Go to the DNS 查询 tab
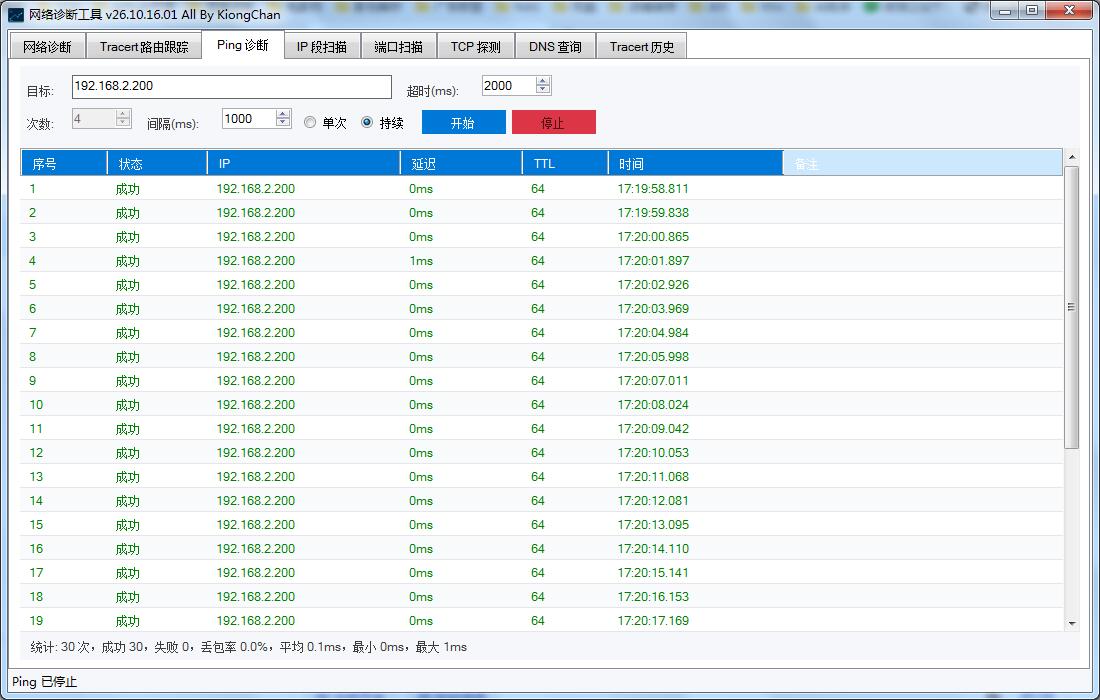1100x700 pixels. pos(555,47)
